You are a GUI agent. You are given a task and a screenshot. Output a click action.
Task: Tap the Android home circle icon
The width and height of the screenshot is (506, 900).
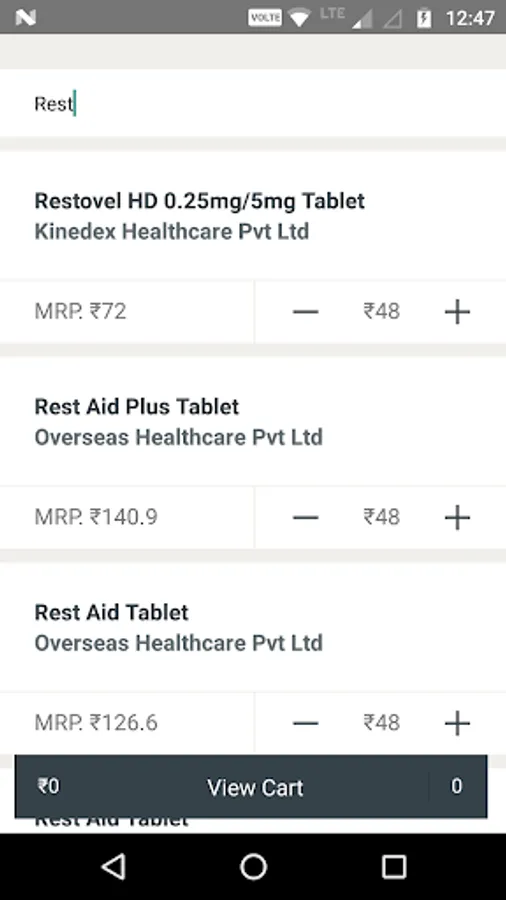click(253, 866)
